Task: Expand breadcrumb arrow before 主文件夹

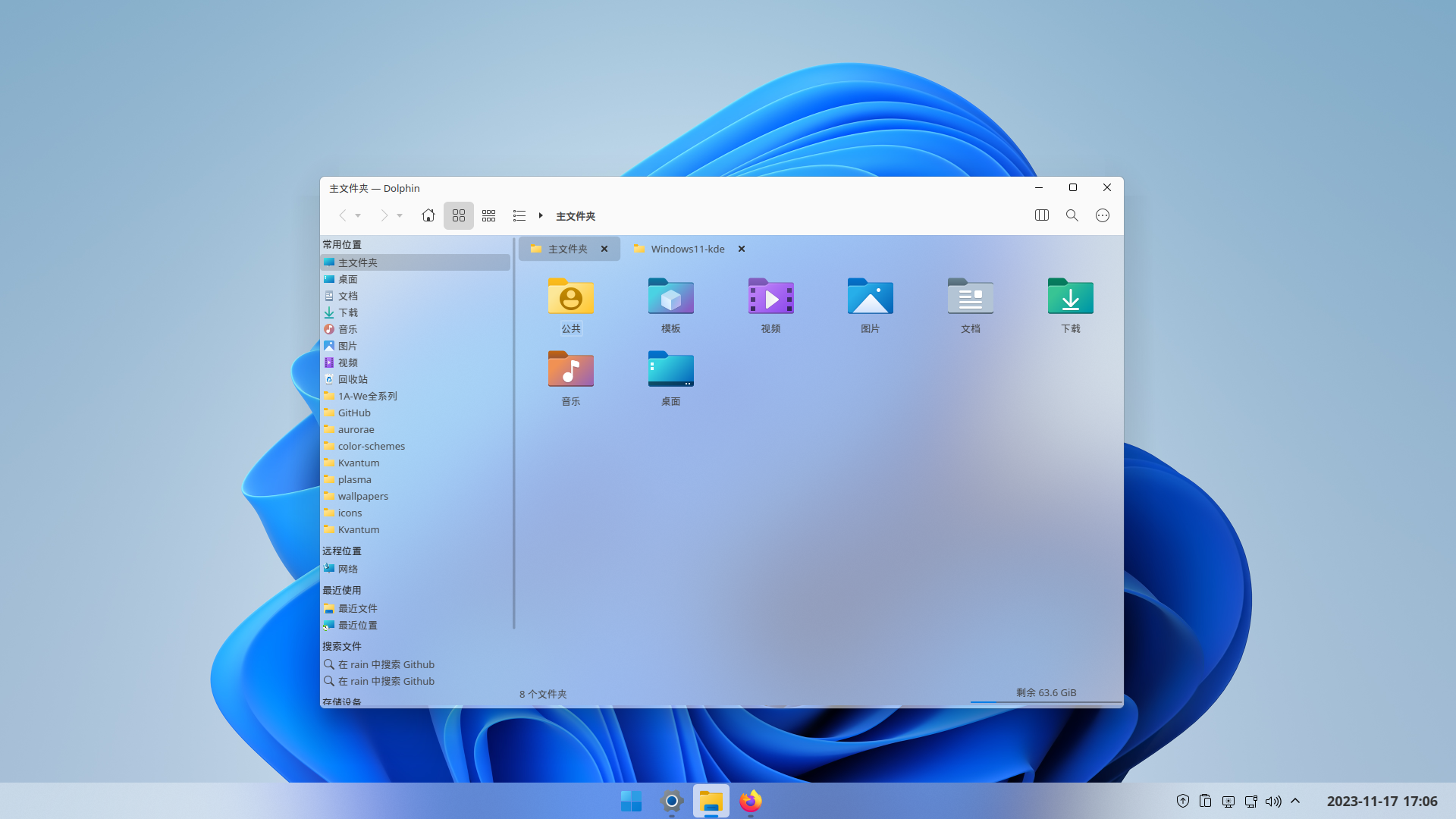Action: coord(541,216)
